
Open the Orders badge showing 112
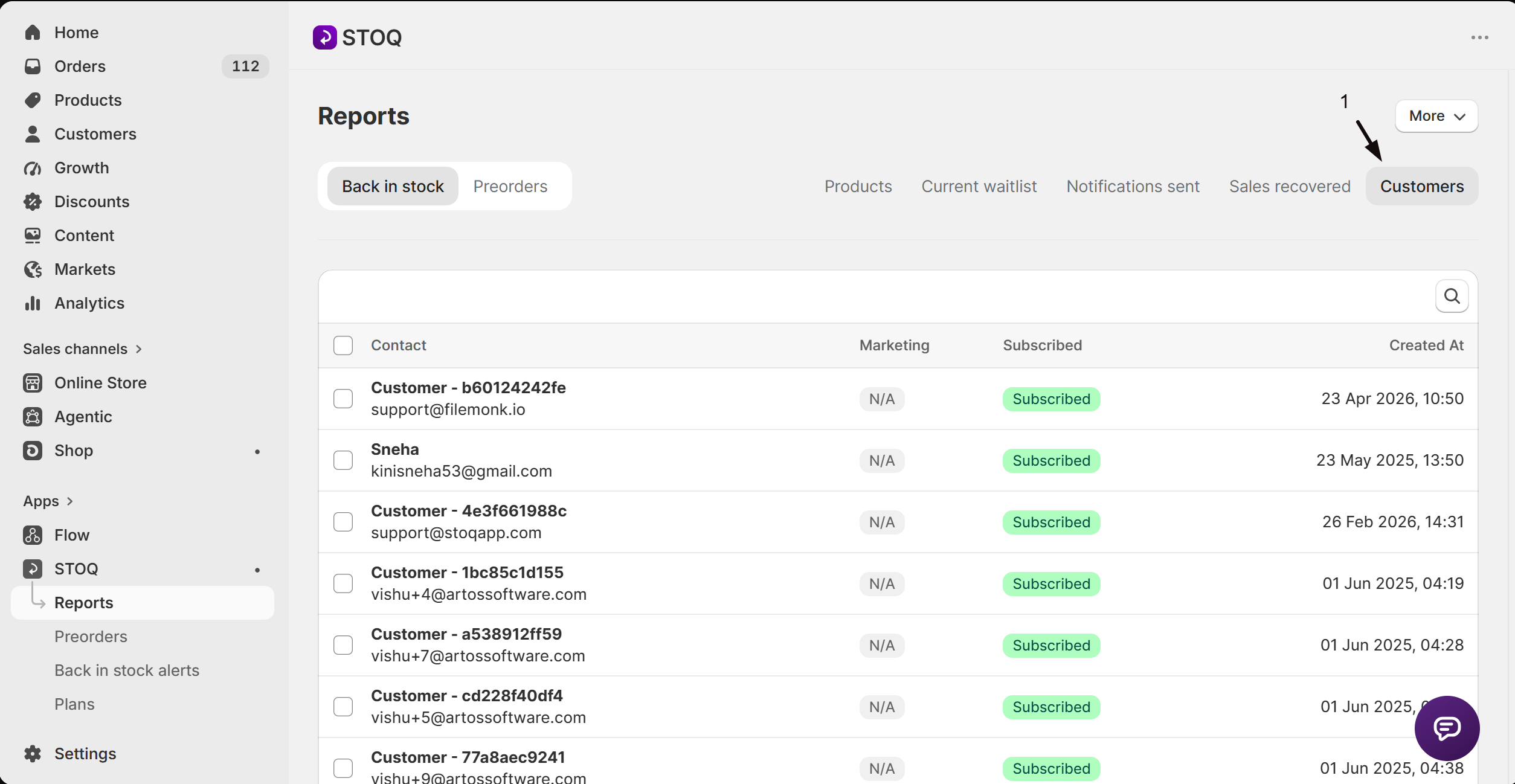click(245, 66)
